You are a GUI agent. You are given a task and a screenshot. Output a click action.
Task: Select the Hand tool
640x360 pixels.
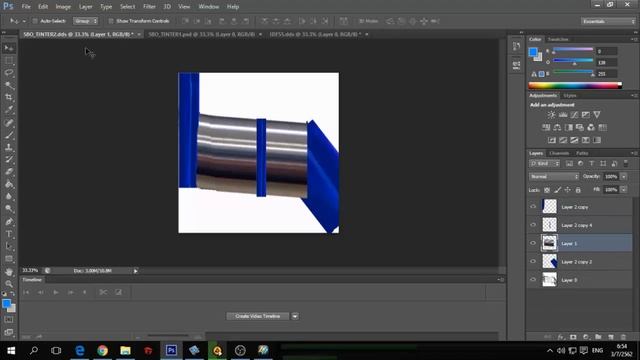pos(9,272)
